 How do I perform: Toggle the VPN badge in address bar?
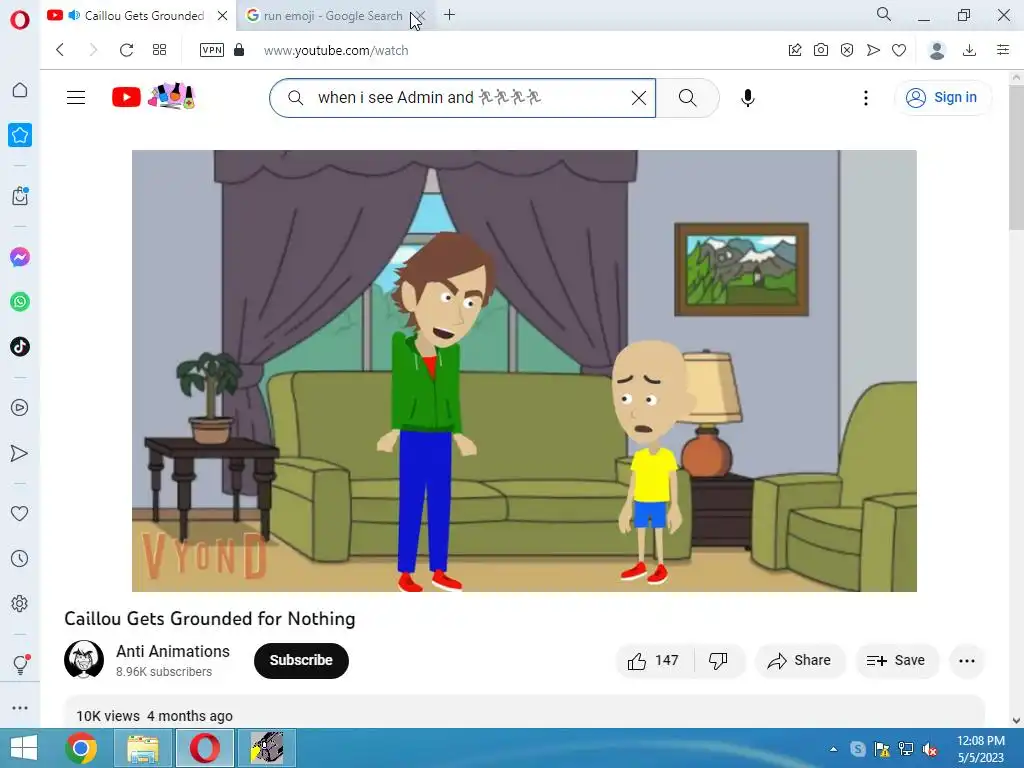click(x=212, y=50)
